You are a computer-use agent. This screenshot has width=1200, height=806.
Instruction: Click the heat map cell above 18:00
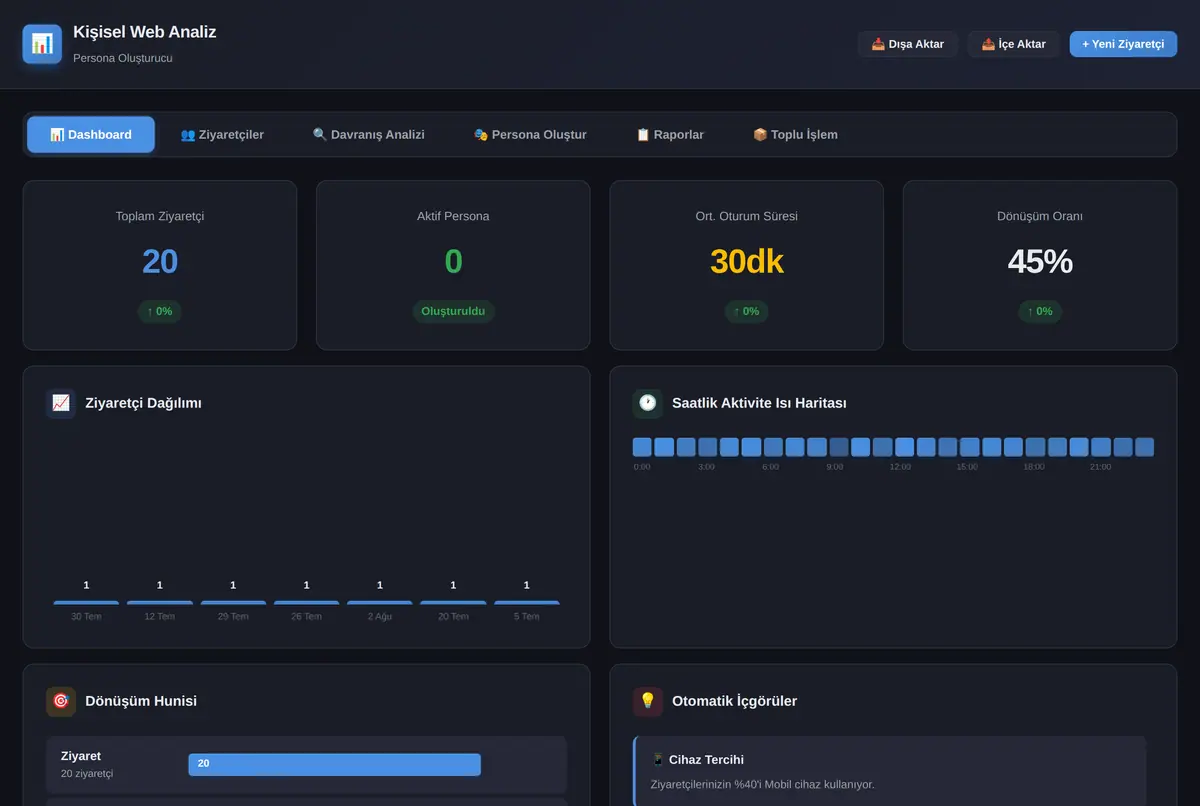1035,447
